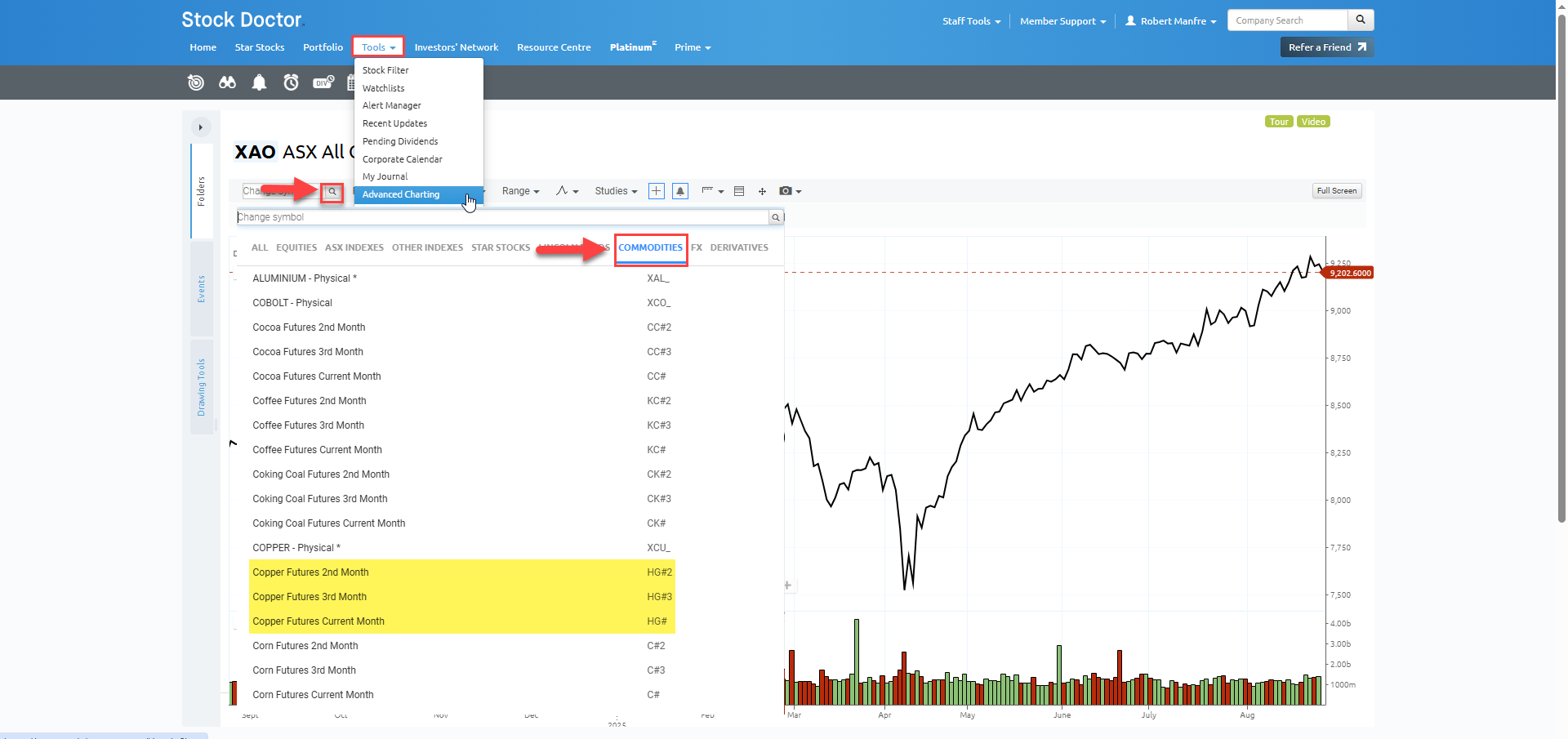Open the Range dropdown
Image resolution: width=1568 pixels, height=739 pixels.
(x=520, y=191)
